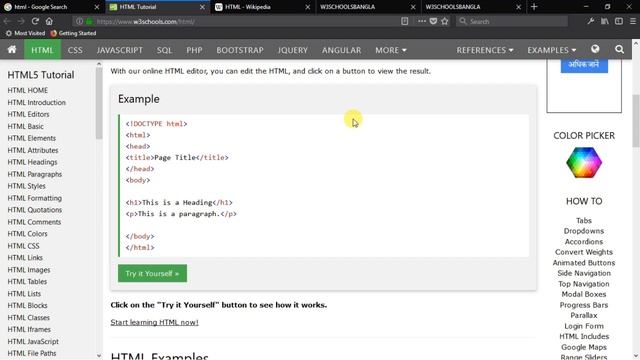Bookmark this page with the star icon
The image size is (640, 360).
(x=445, y=21)
